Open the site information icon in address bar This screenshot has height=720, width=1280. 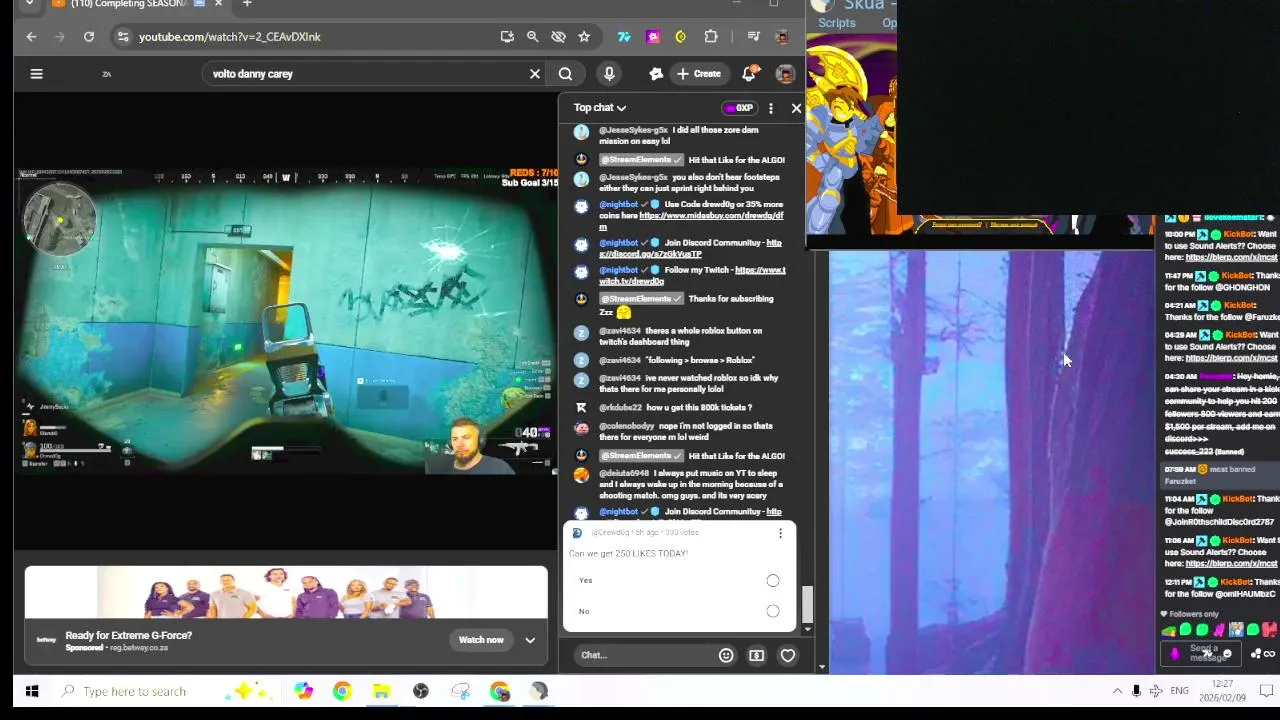coord(122,37)
